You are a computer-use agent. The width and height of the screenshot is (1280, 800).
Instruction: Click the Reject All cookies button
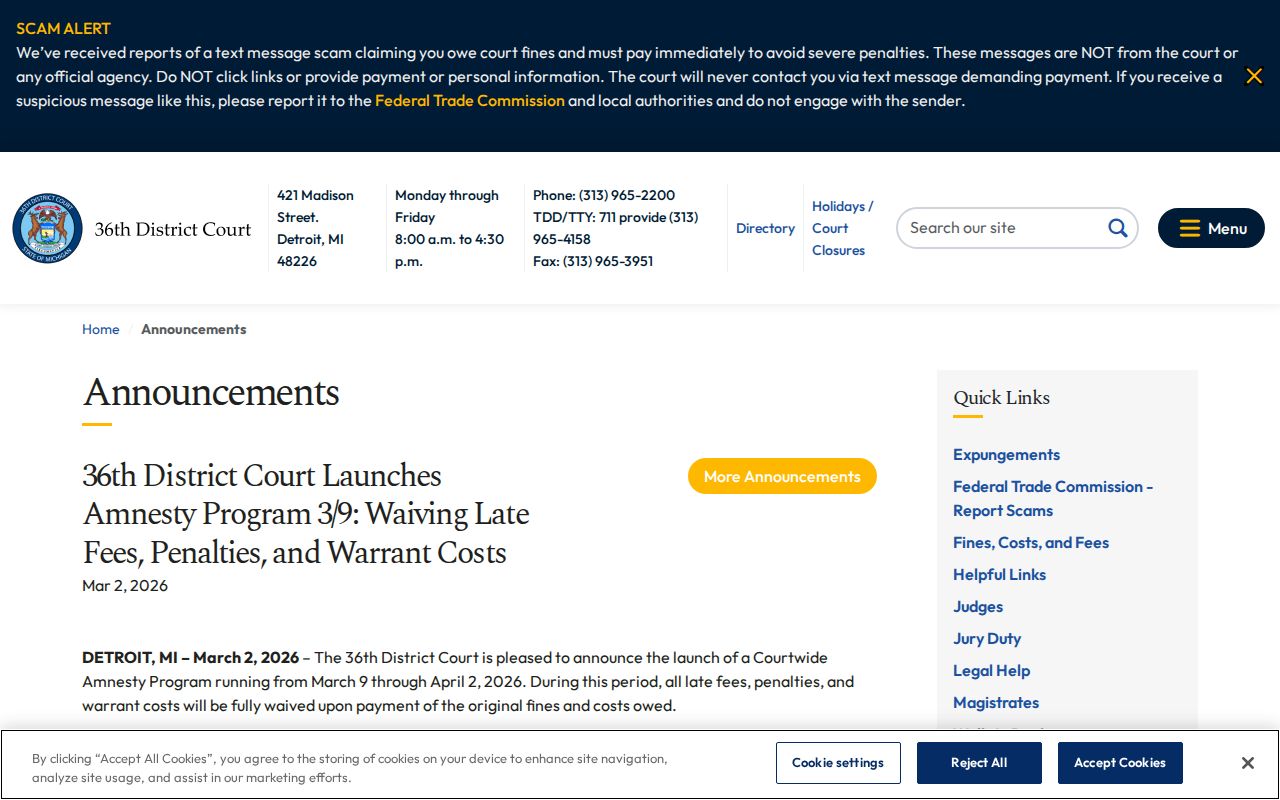[979, 763]
